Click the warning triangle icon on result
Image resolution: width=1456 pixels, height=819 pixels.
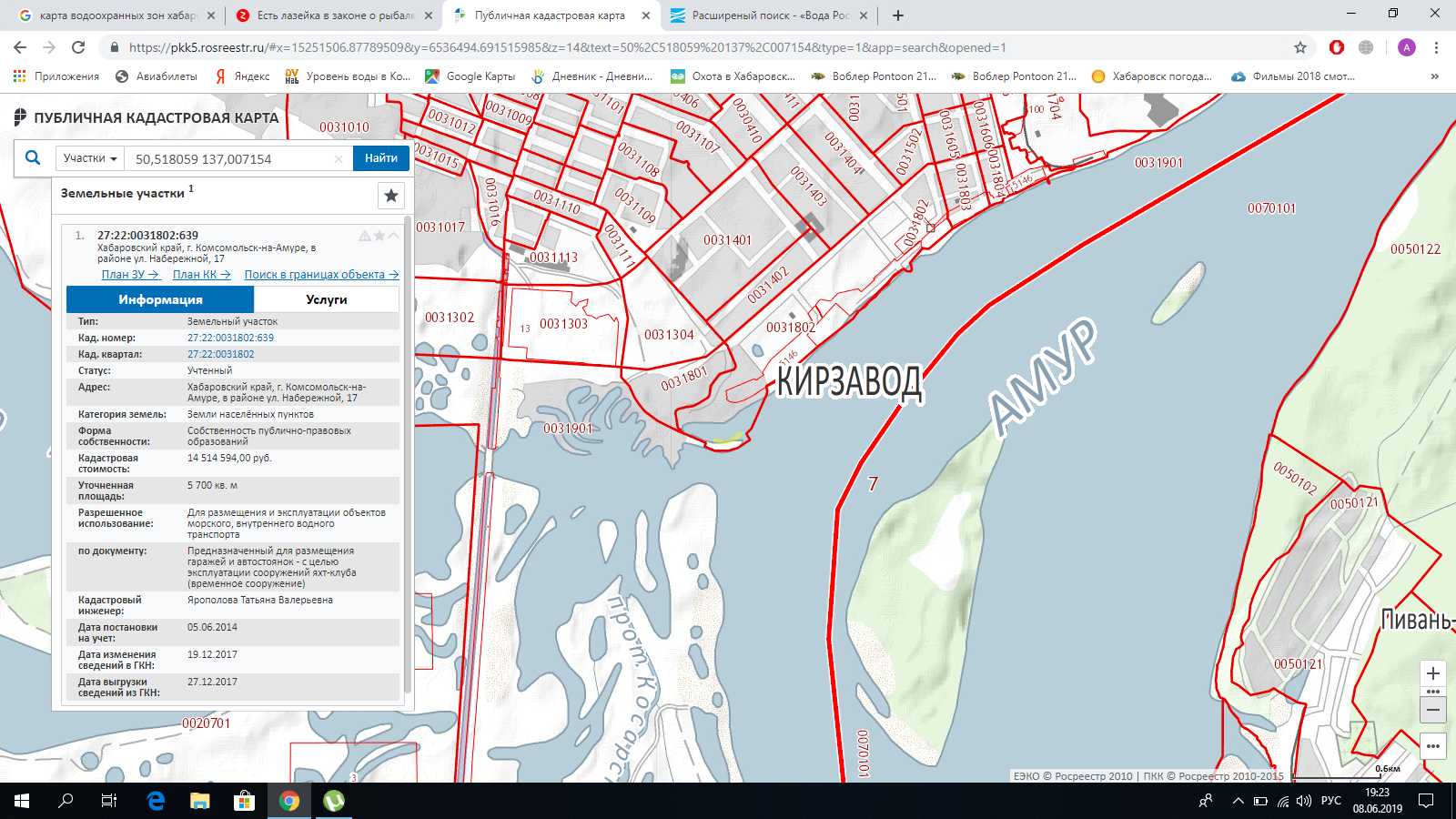pos(365,236)
